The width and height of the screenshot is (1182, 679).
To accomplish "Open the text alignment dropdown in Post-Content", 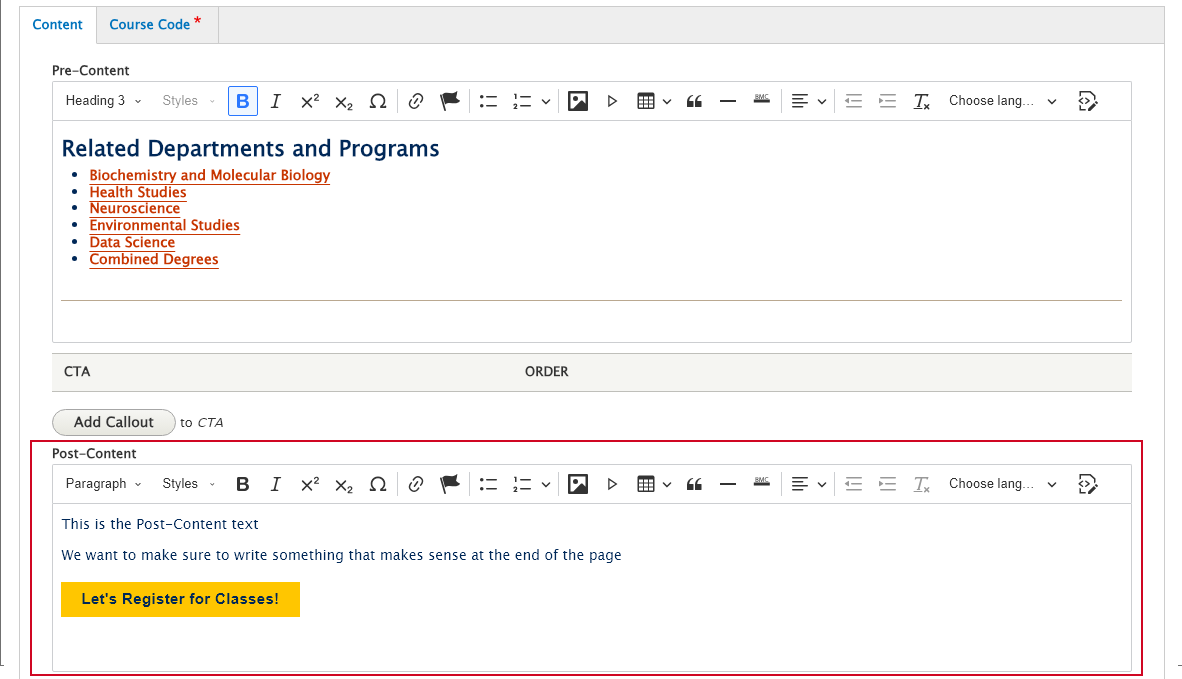I will coord(807,483).
